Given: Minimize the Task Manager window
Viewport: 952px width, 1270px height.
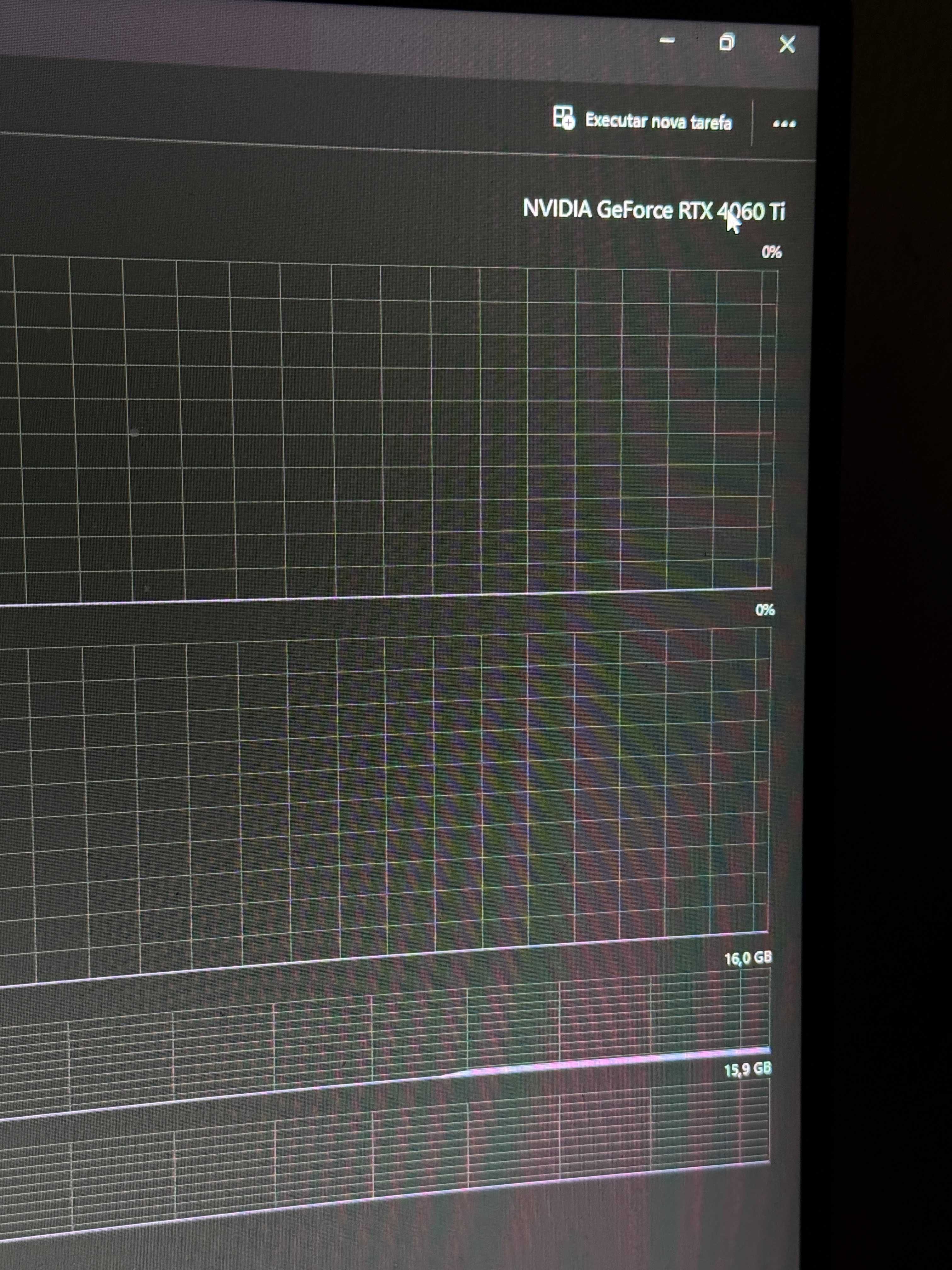Looking at the screenshot, I should [667, 41].
